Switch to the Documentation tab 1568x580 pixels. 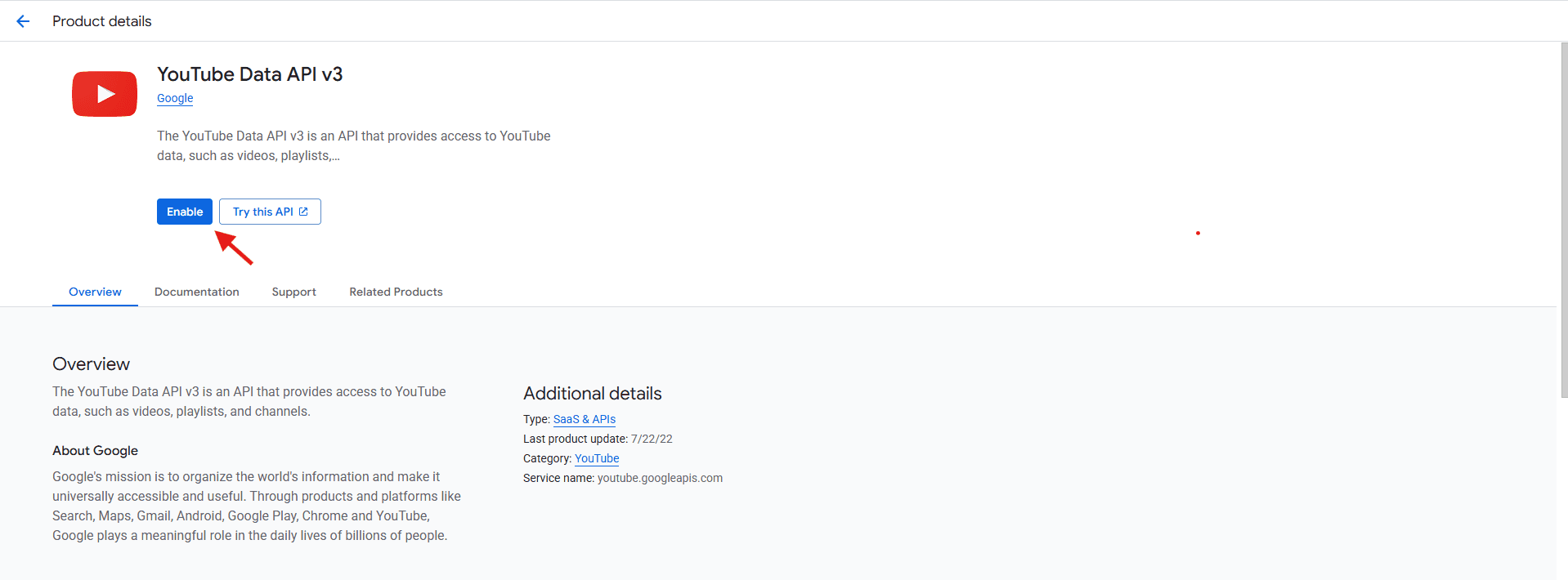(197, 292)
